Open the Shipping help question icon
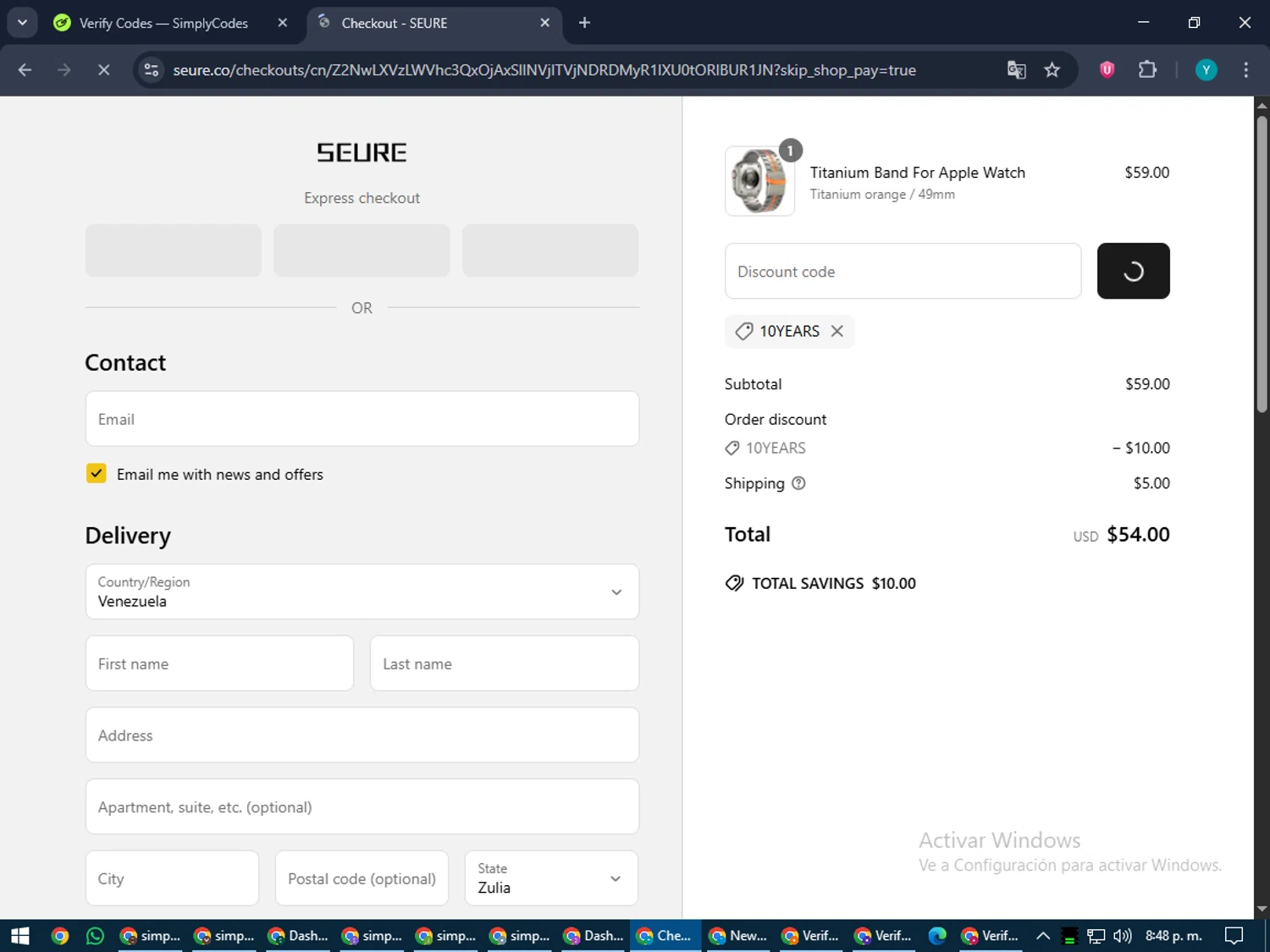 (798, 483)
